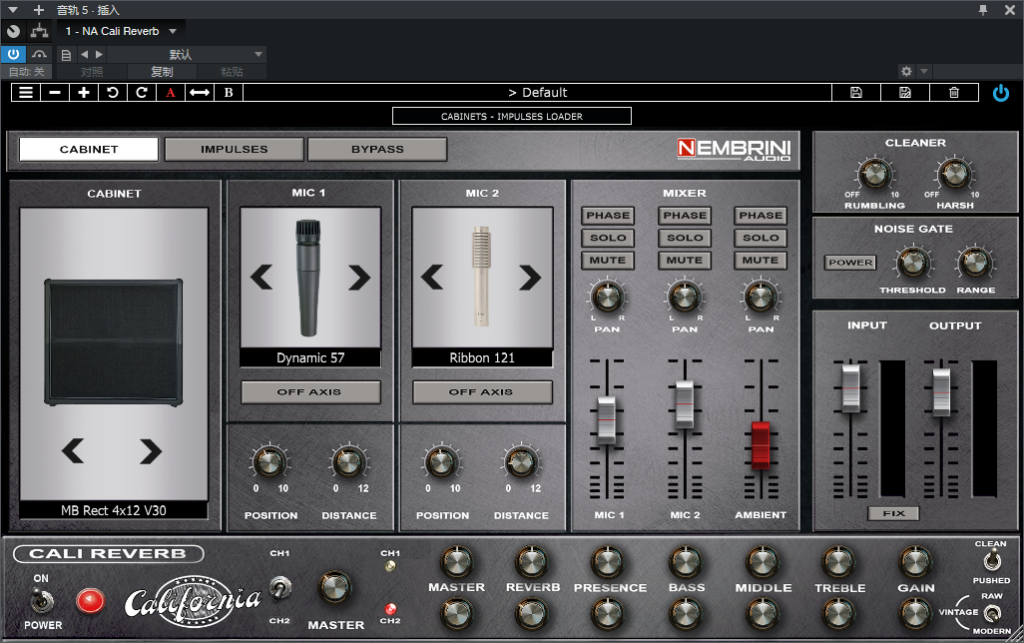
Task: Click the Mic 1 volume fader
Action: (x=607, y=420)
